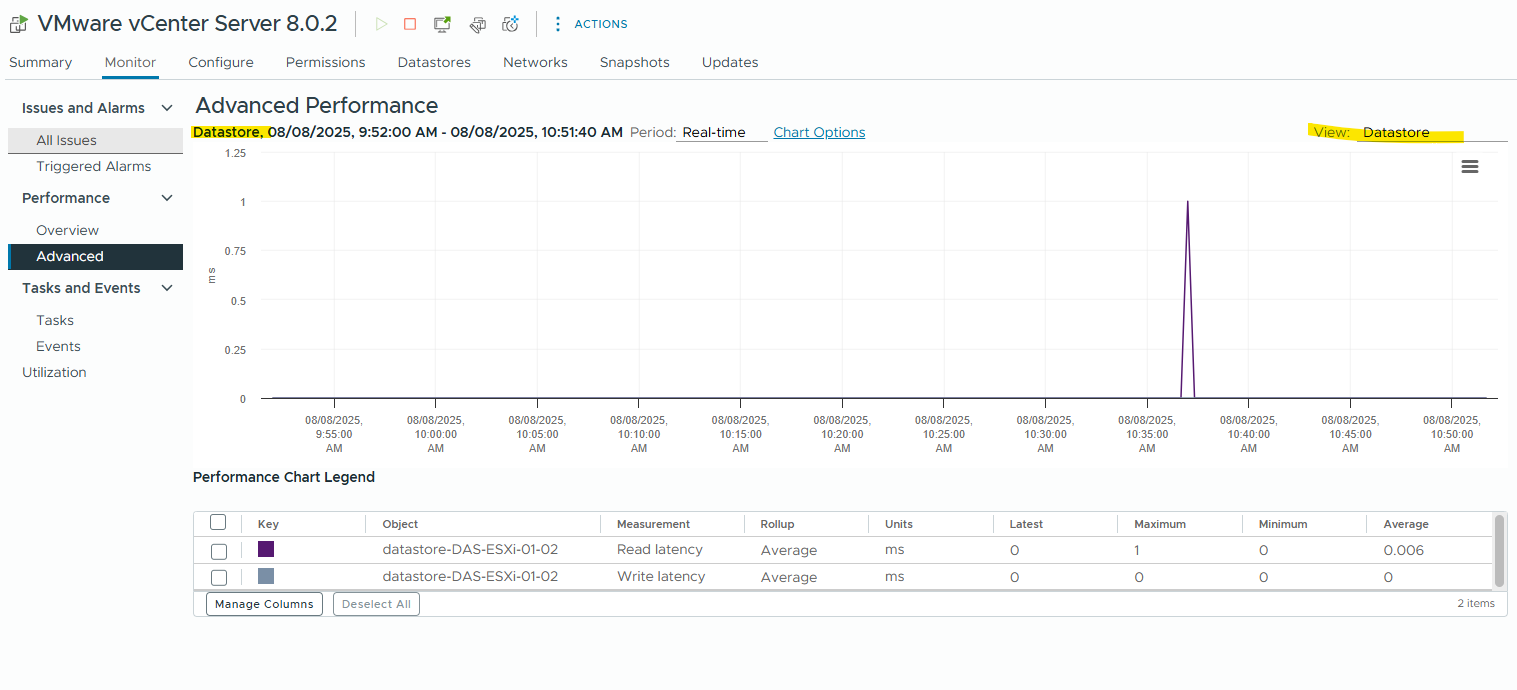This screenshot has height=690, width=1517.
Task: Open Events in the sidebar
Action: [x=59, y=346]
